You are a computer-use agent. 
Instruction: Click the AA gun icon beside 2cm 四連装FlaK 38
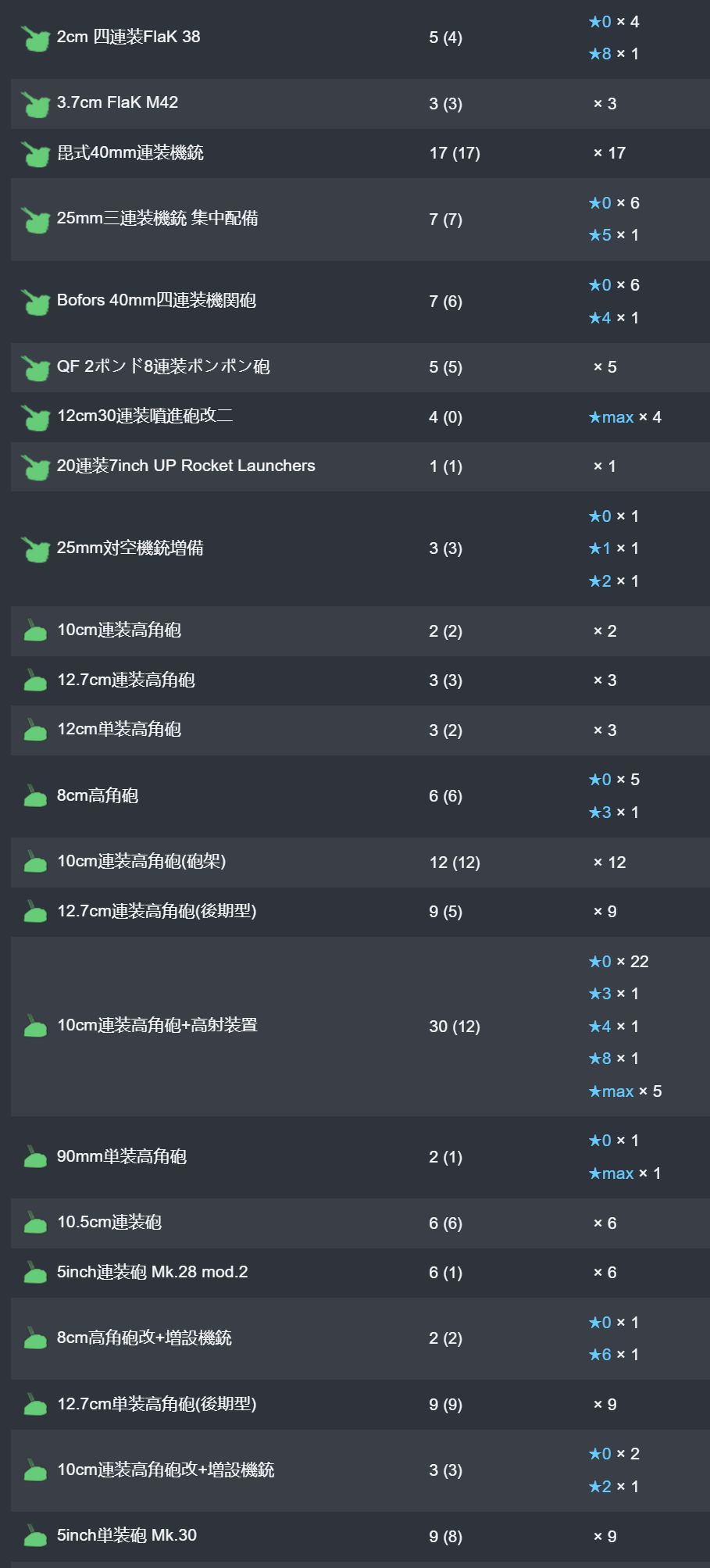[x=35, y=38]
